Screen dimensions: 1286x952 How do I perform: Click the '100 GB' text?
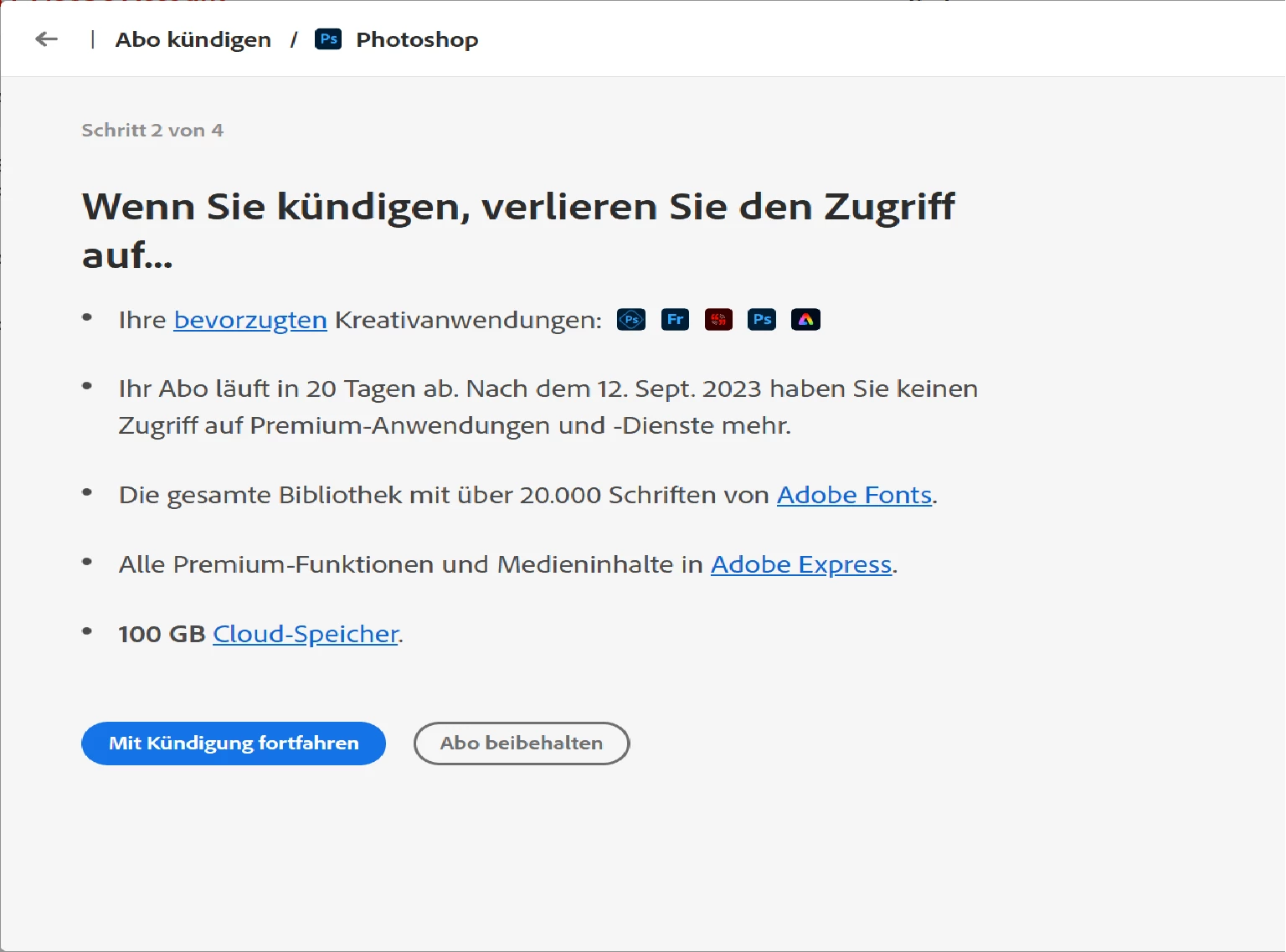162,634
